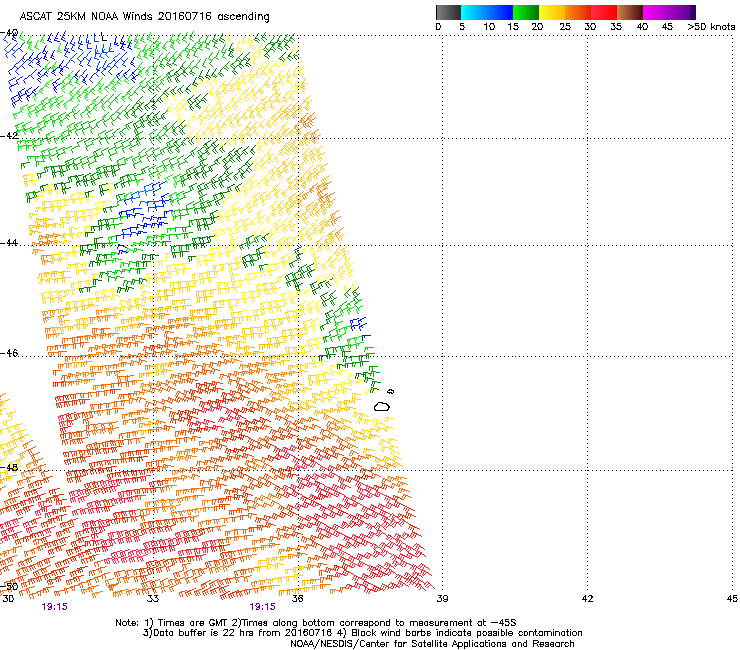Click the purple 19:15 time label near longitude 30
This screenshot has width=740, height=650.
pos(54,607)
